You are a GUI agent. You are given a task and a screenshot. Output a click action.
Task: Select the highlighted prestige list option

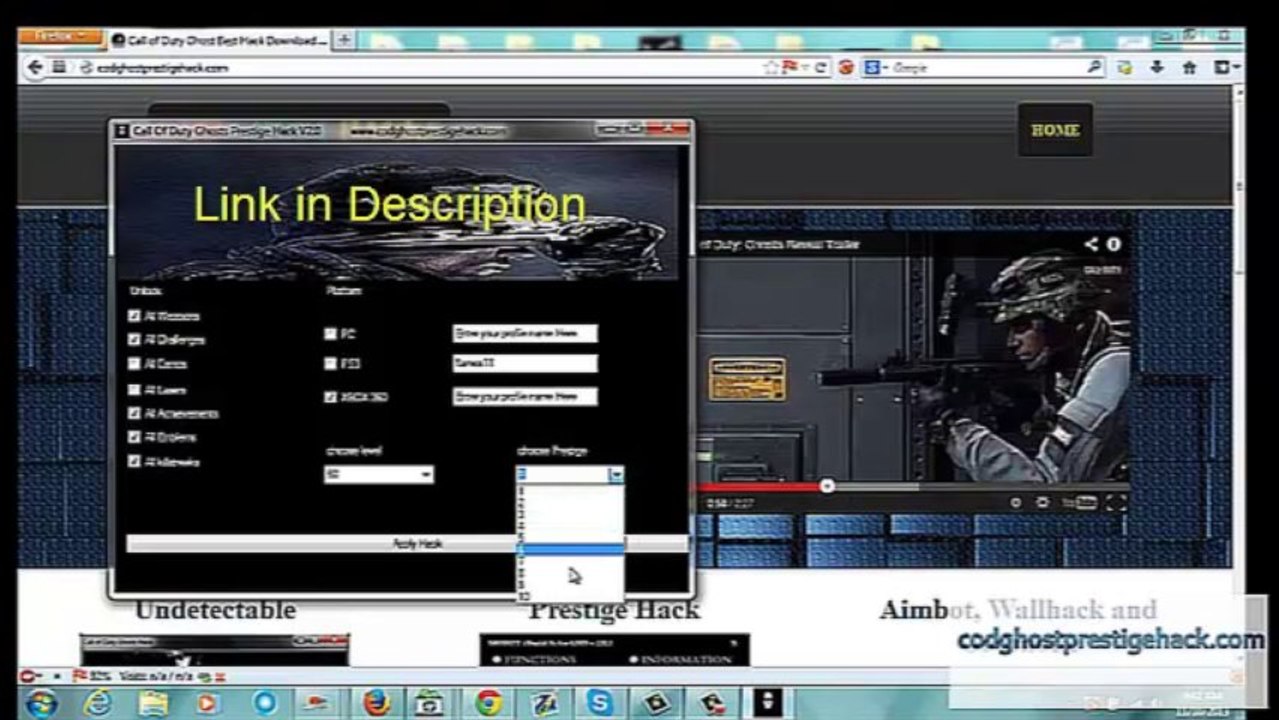pyautogui.click(x=570, y=549)
